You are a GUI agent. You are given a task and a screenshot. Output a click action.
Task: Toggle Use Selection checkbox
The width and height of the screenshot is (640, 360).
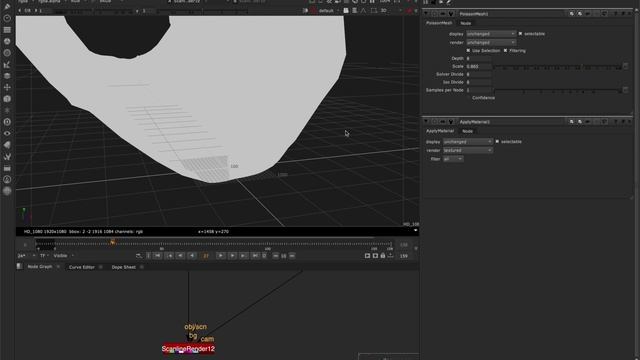click(468, 50)
